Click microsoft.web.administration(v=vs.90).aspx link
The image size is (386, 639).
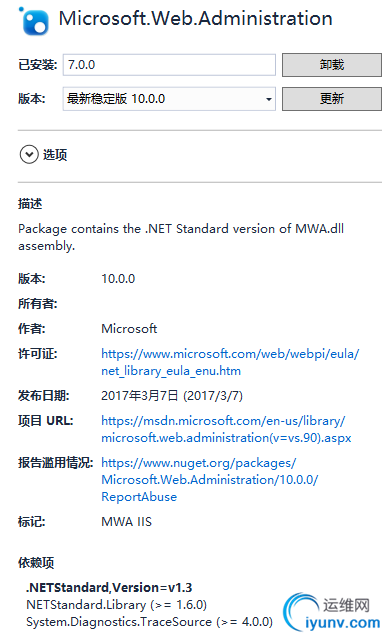[226, 438]
